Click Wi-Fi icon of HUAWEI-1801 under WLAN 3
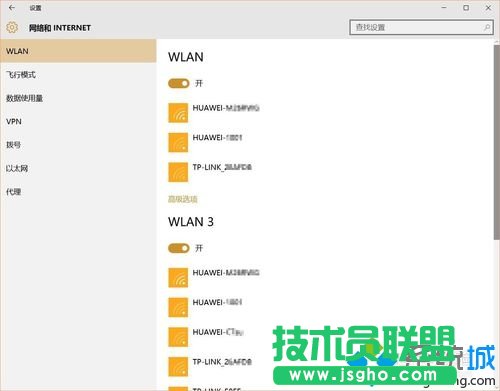Viewport: 500px width, 391px height. click(178, 307)
